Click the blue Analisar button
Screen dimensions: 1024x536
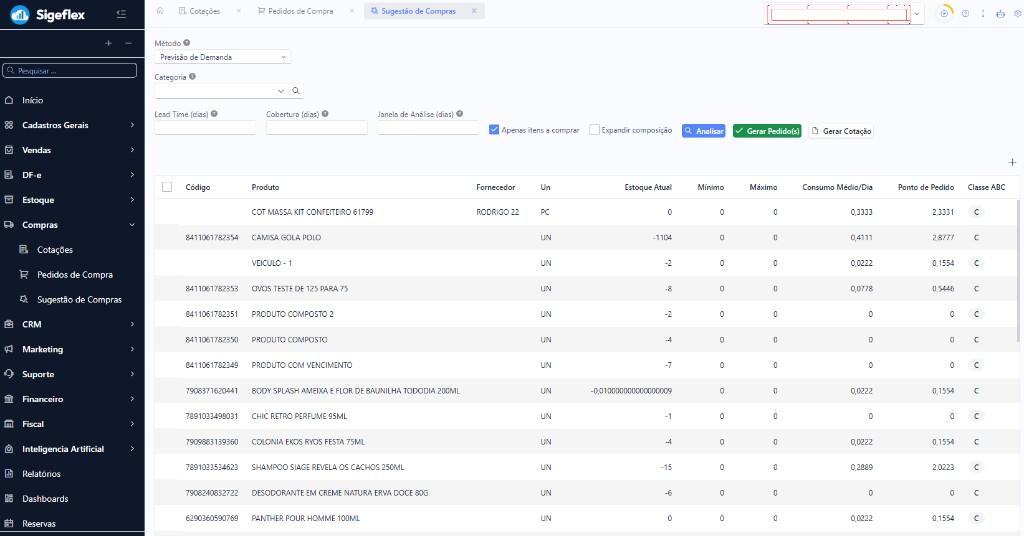(703, 131)
